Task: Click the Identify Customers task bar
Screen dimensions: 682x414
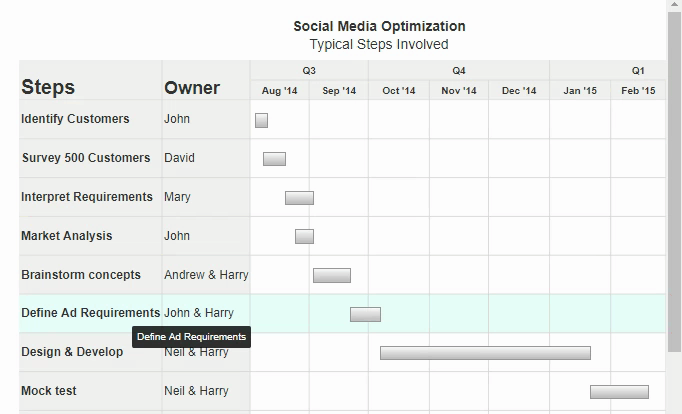Action: click(x=261, y=120)
